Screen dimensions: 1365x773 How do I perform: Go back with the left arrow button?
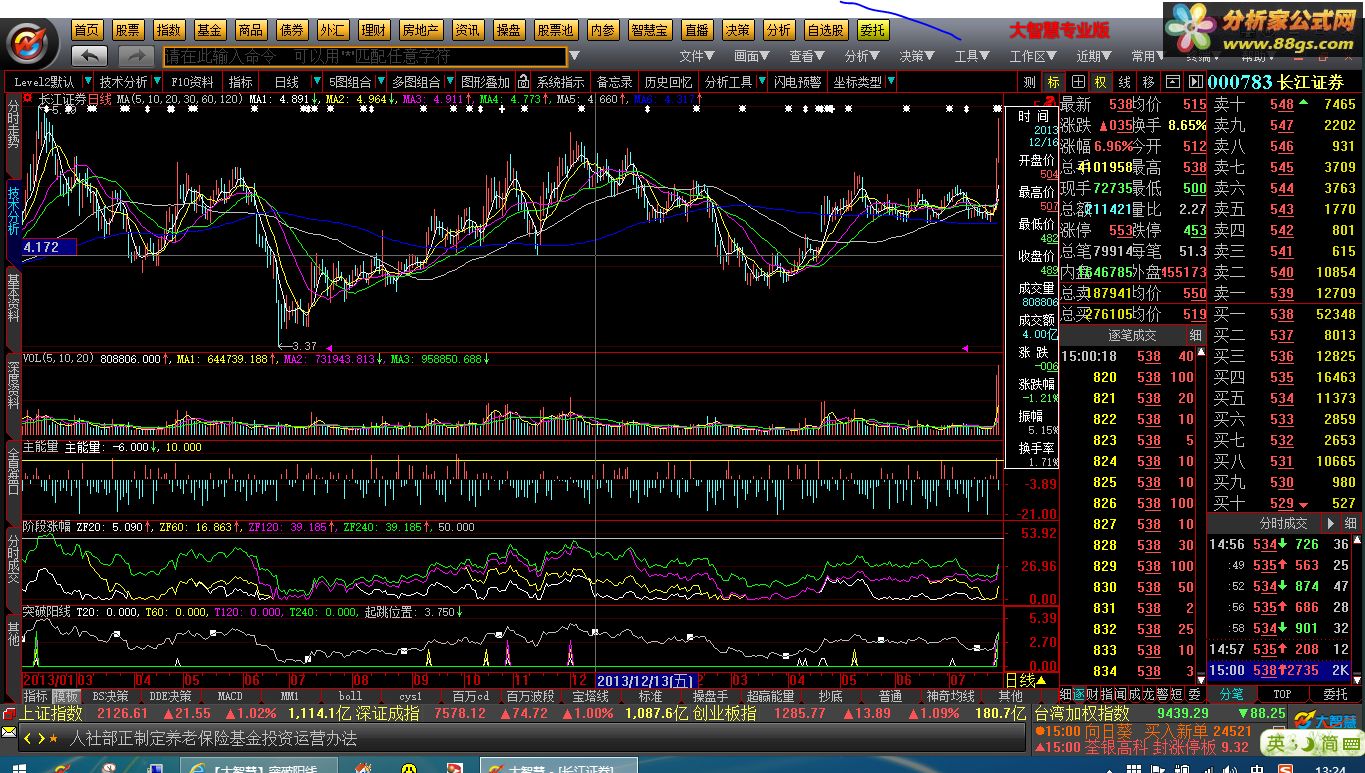coord(91,56)
